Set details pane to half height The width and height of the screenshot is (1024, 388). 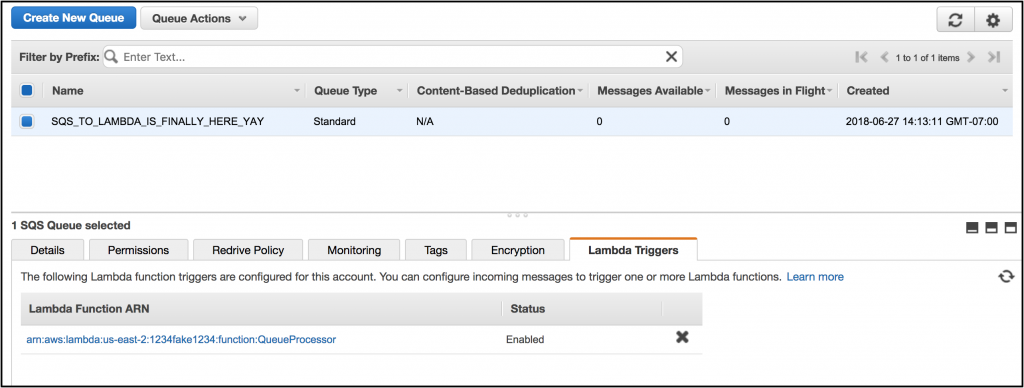click(991, 227)
